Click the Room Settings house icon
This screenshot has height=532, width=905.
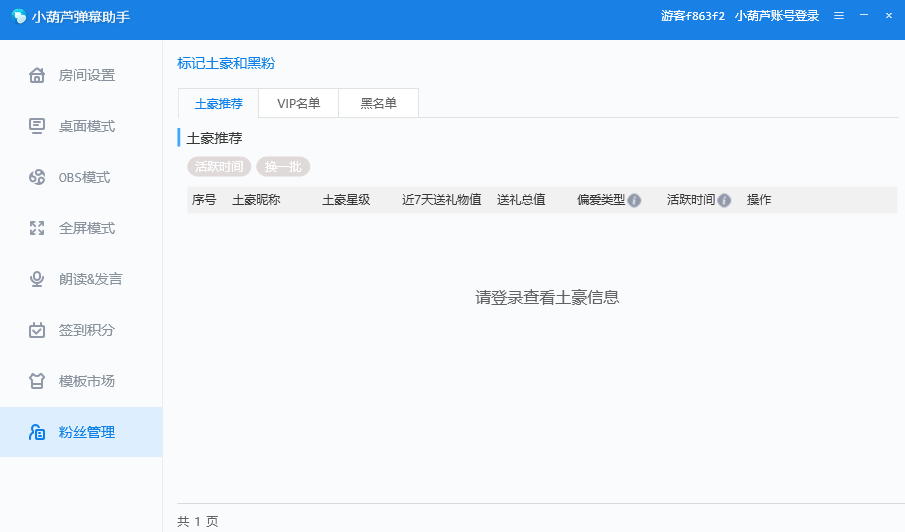point(37,75)
